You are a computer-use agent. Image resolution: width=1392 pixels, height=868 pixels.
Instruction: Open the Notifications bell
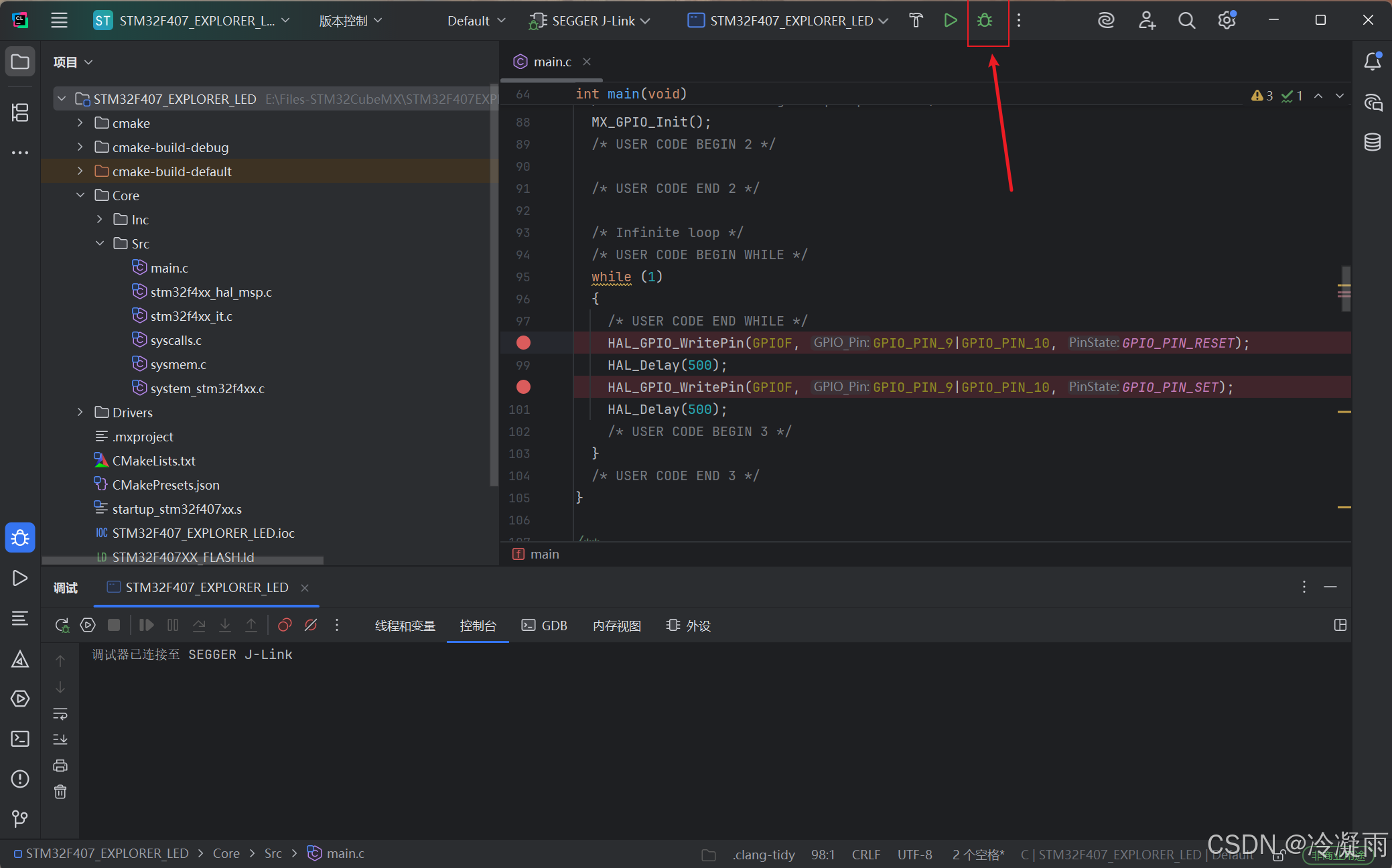(x=1372, y=62)
